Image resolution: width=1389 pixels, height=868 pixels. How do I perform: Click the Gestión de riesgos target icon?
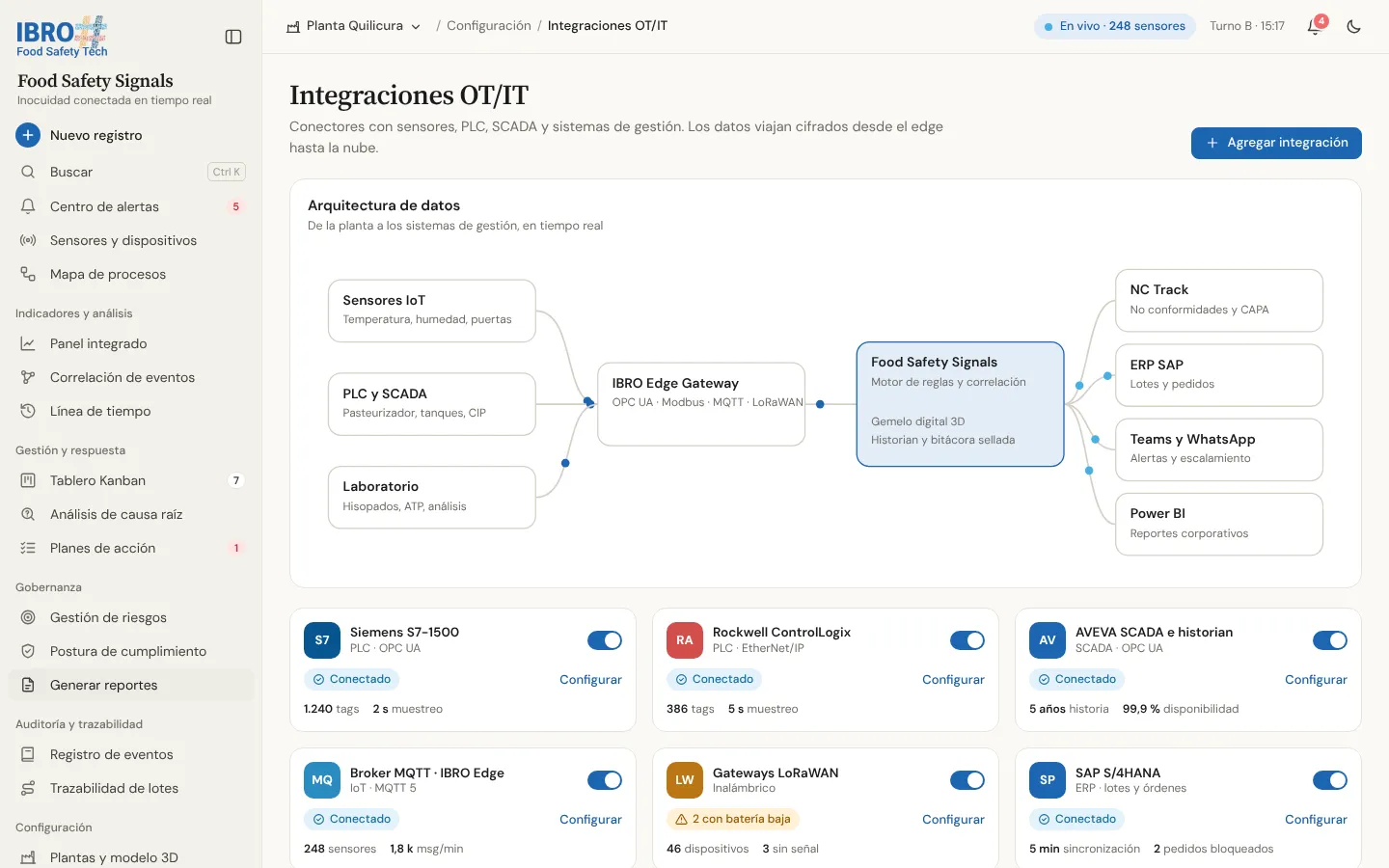(28, 617)
